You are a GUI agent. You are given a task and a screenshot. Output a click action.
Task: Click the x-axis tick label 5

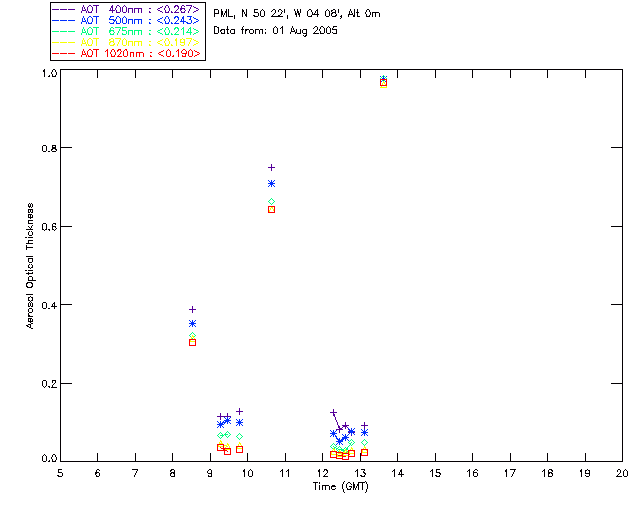[60, 473]
